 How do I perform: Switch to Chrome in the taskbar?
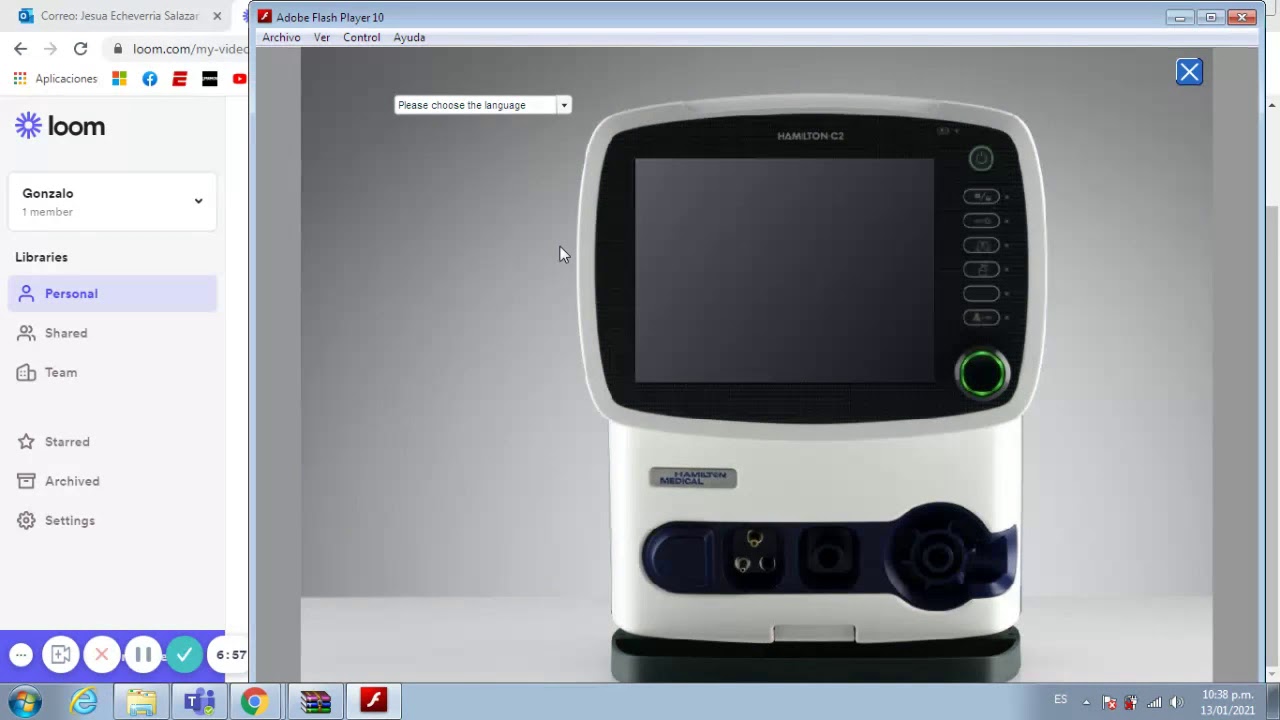tap(255, 702)
